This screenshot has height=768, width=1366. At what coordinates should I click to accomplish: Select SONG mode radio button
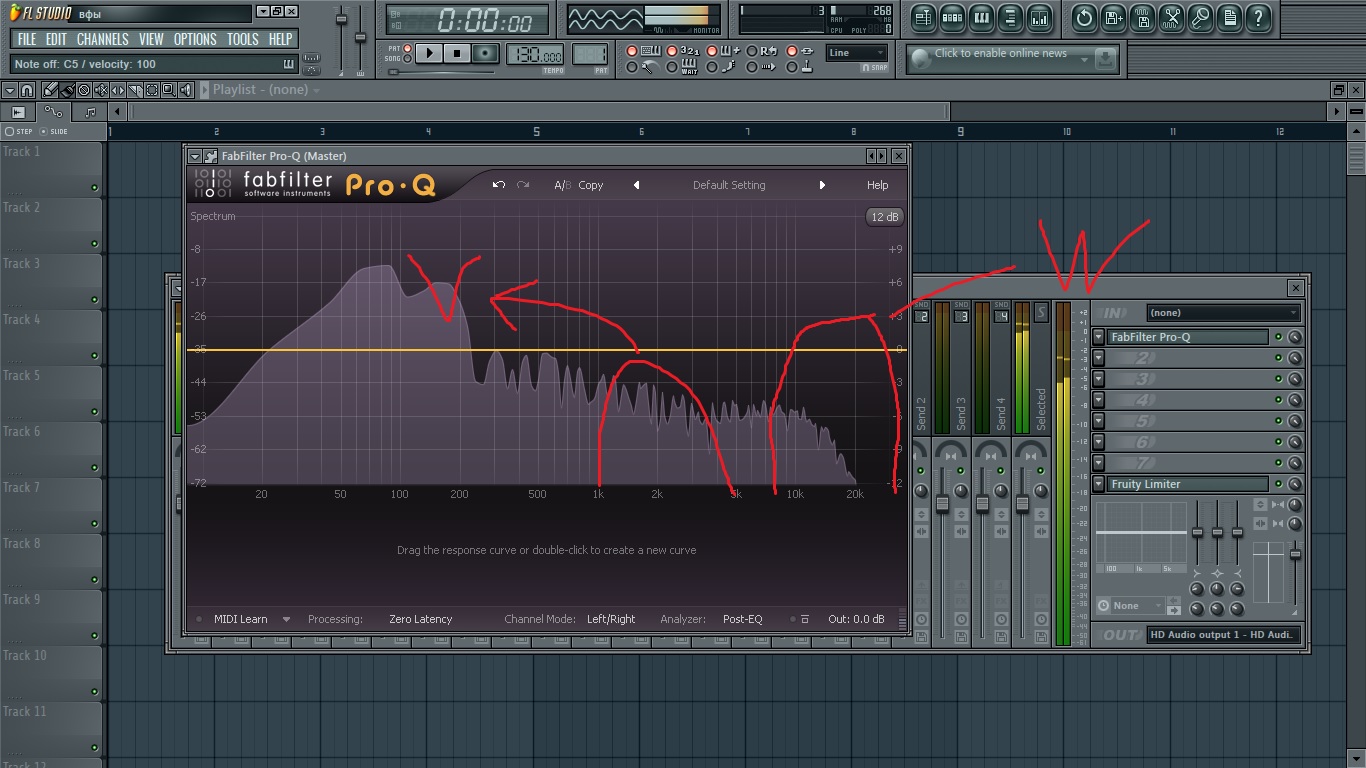pos(409,58)
